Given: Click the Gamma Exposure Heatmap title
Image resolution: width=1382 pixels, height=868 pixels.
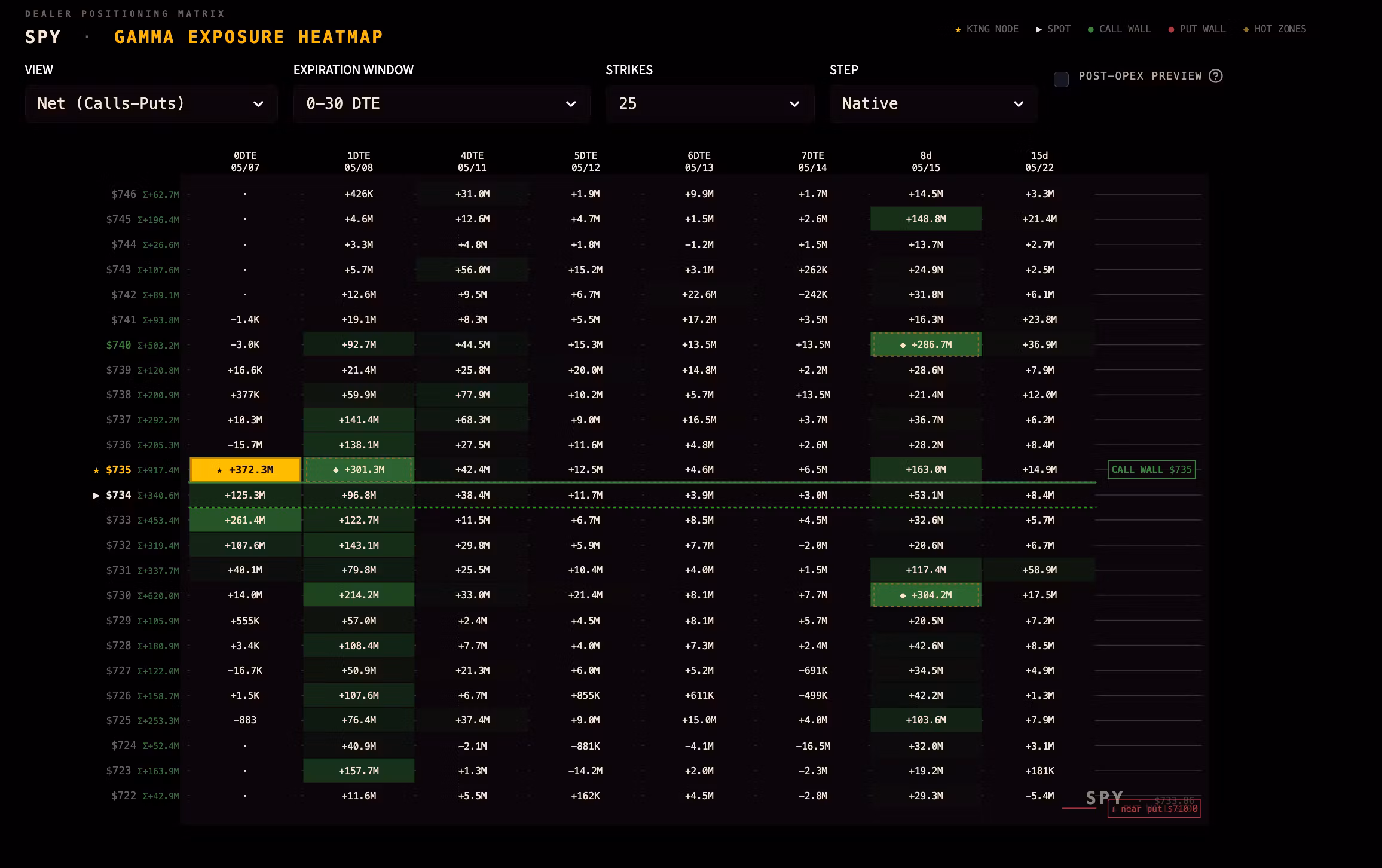Looking at the screenshot, I should coord(249,37).
